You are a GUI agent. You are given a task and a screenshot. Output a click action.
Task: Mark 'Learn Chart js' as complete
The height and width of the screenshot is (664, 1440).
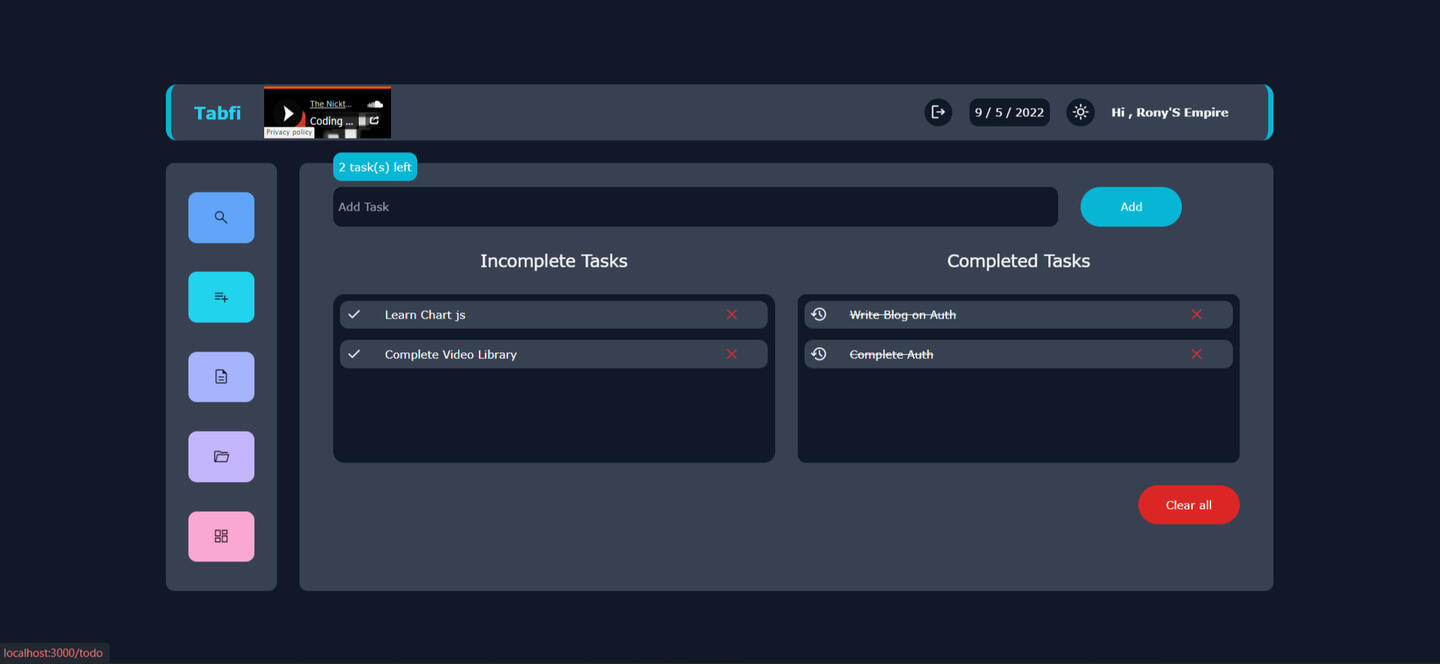(354, 315)
